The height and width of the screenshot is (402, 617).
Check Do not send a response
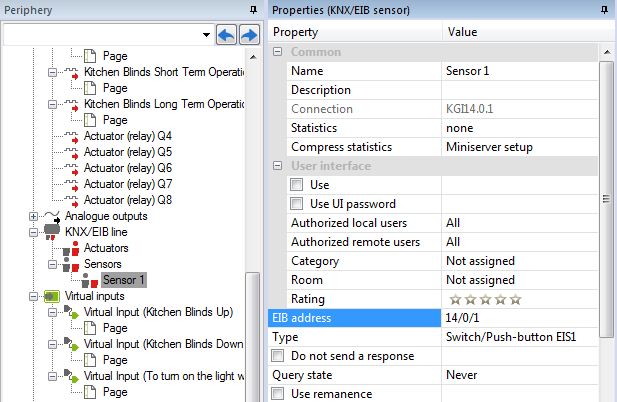278,356
